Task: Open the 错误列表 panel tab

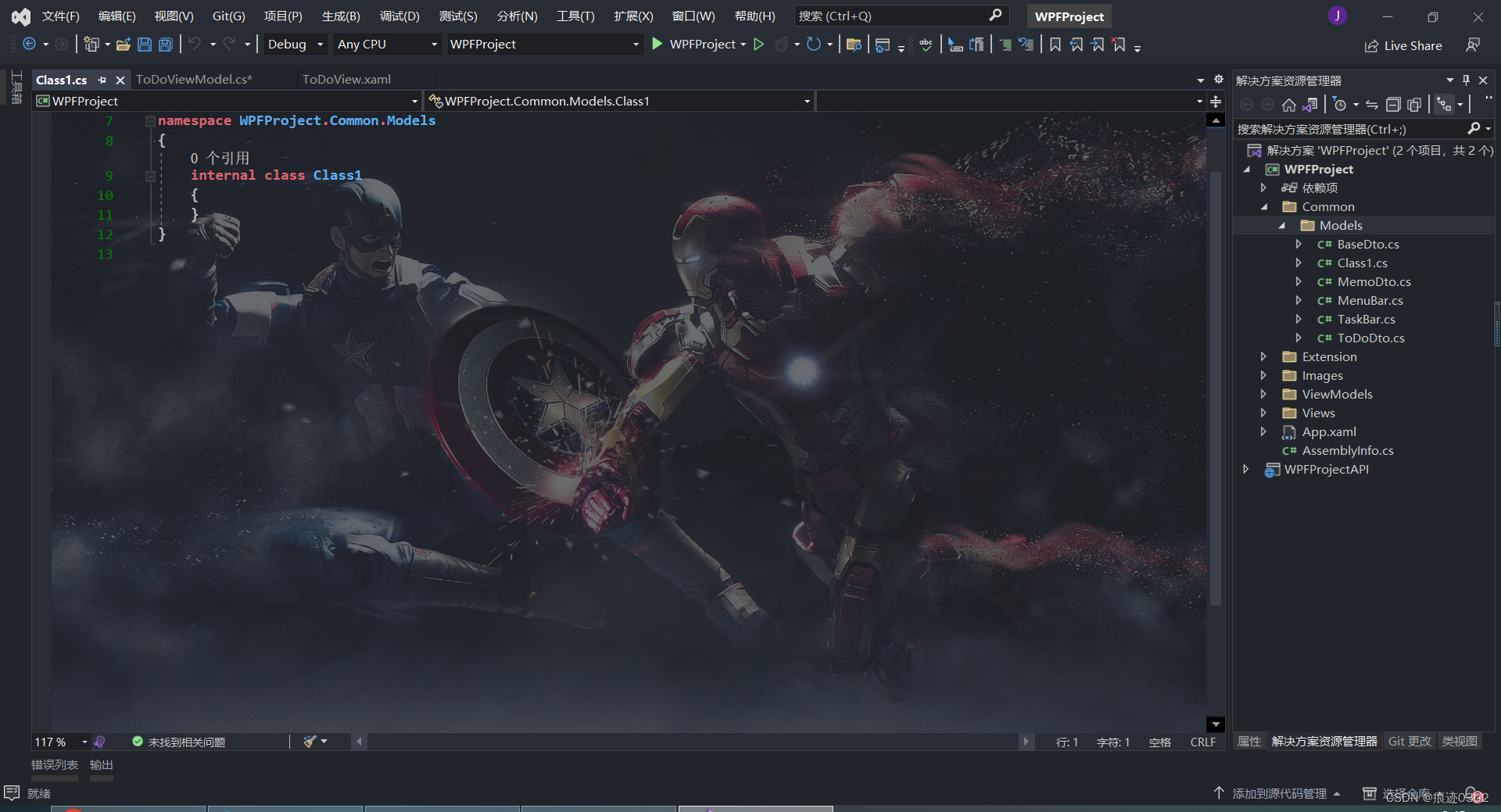Action: [x=55, y=765]
